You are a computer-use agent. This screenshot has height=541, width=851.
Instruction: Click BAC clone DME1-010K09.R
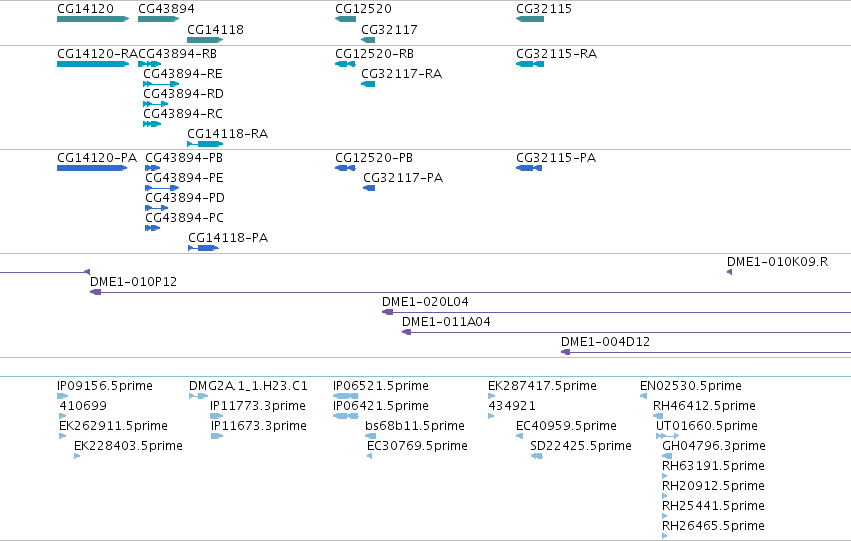pos(729,272)
